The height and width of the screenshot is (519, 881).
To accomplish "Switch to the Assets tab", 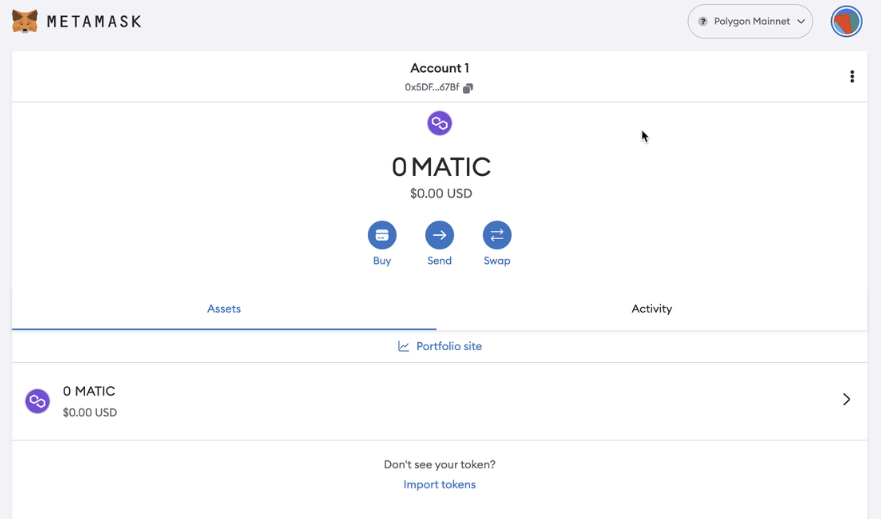I will pyautogui.click(x=224, y=309).
